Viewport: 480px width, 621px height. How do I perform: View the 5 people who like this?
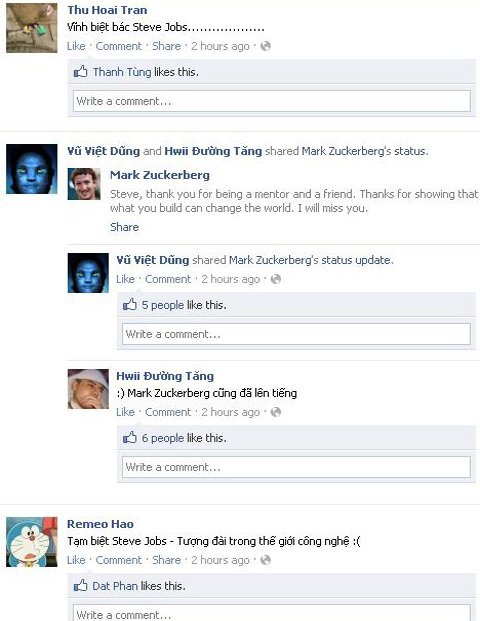[163, 305]
